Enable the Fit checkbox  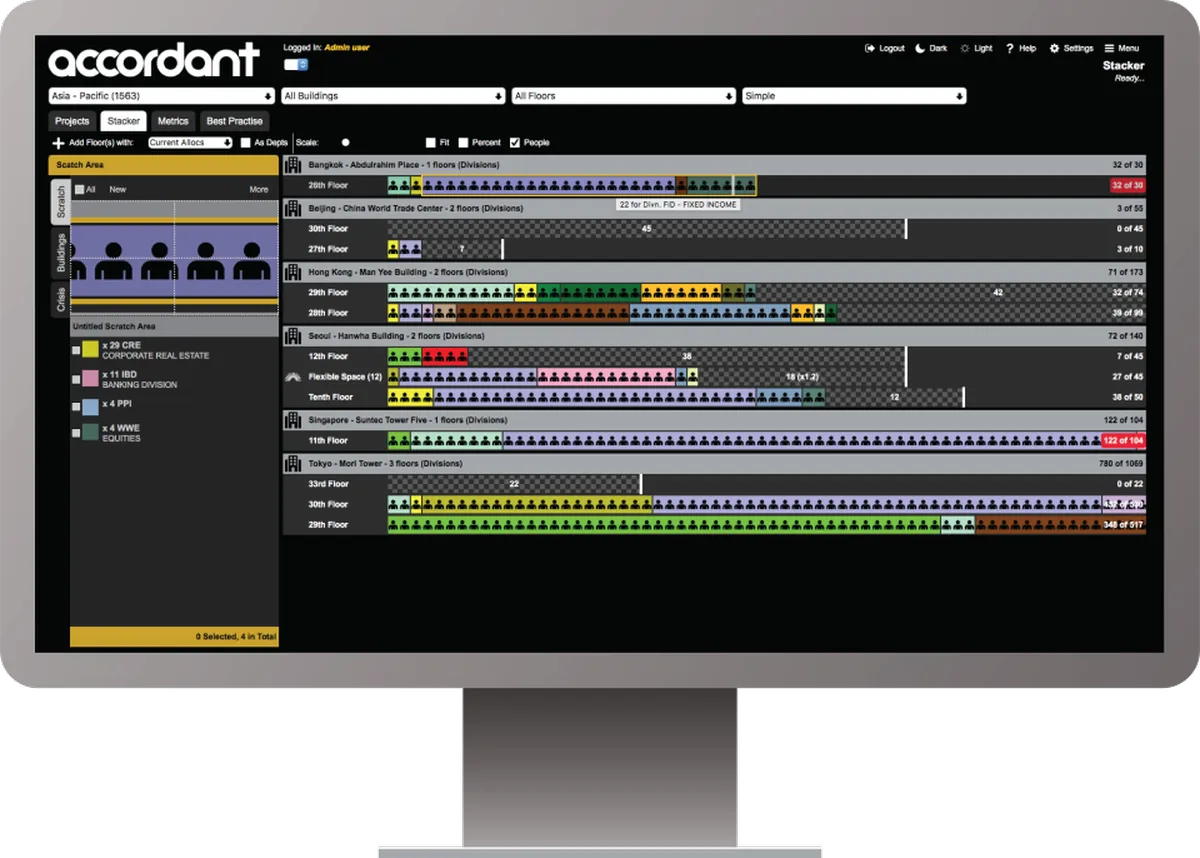431,143
